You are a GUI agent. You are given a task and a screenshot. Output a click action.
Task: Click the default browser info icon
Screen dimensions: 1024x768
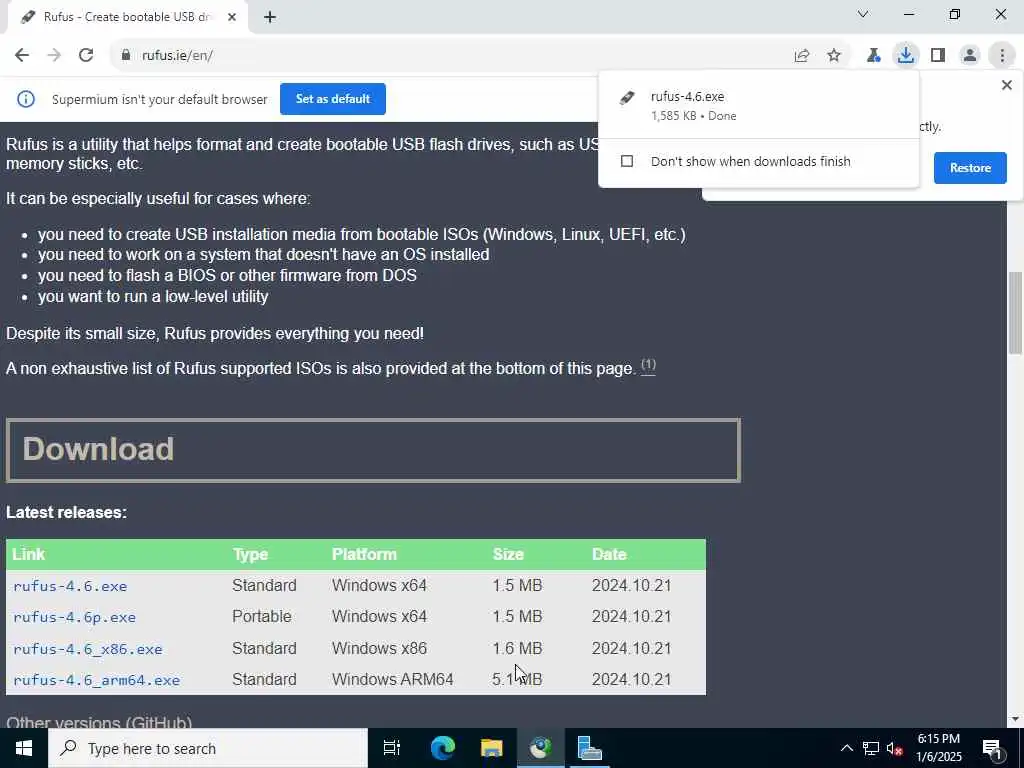(26, 99)
